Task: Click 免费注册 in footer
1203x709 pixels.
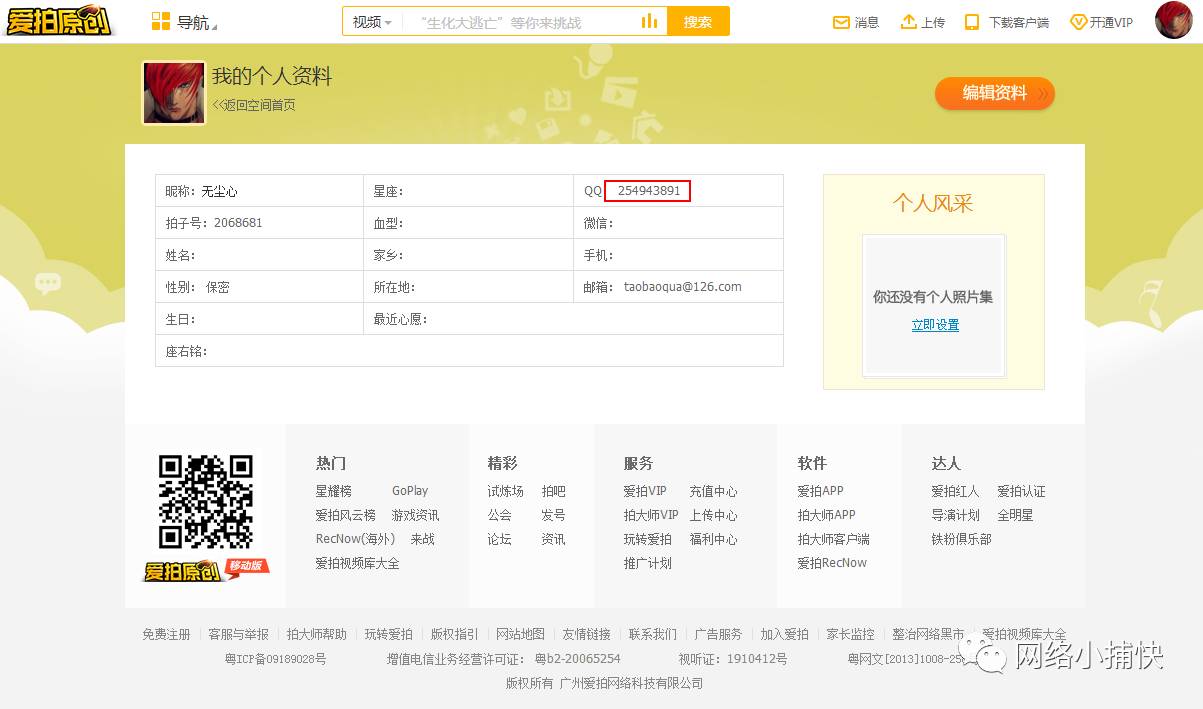Action: (x=166, y=634)
